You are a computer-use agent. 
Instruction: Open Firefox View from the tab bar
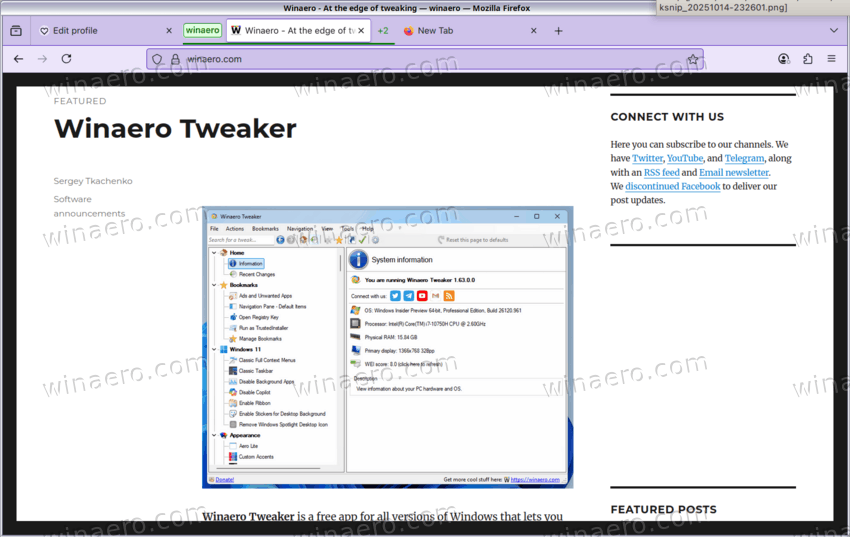pos(15,31)
